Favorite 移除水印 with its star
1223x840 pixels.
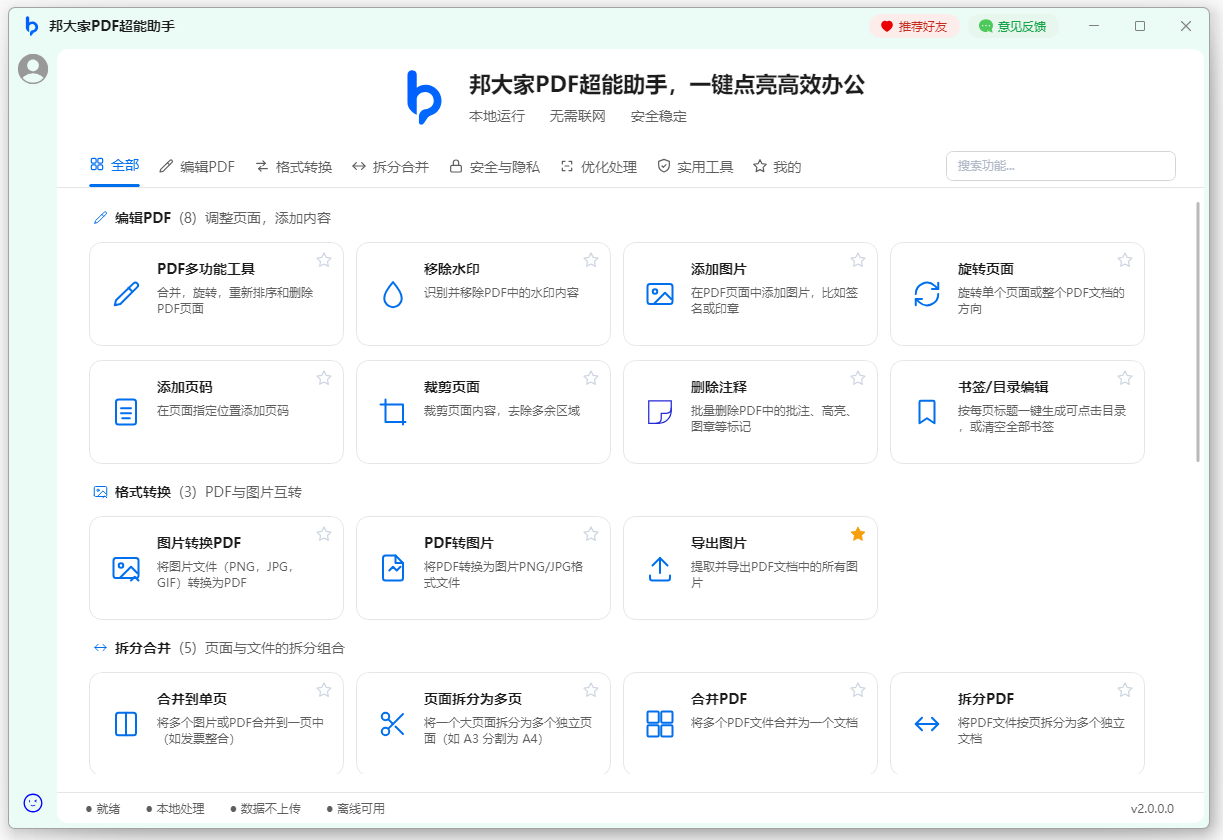coord(591,260)
